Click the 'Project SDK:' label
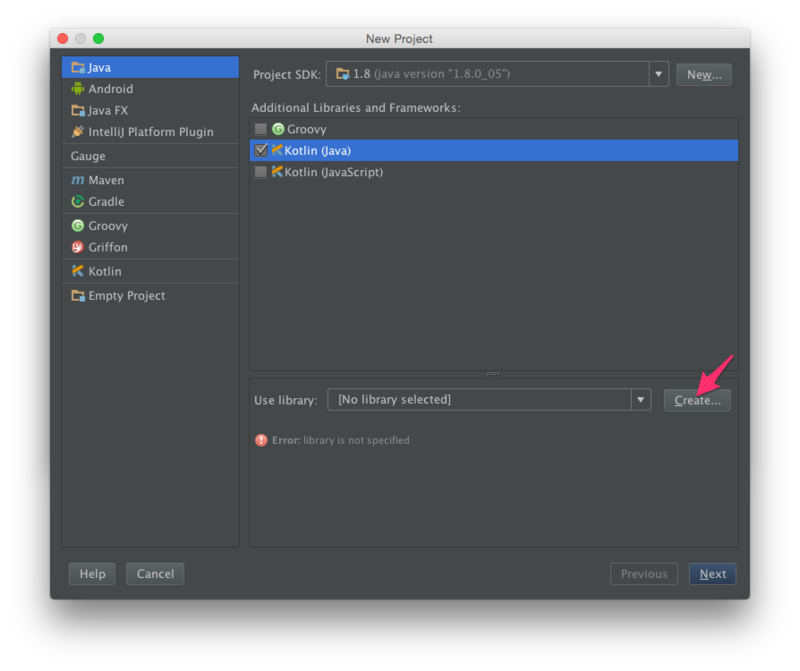 tap(287, 74)
